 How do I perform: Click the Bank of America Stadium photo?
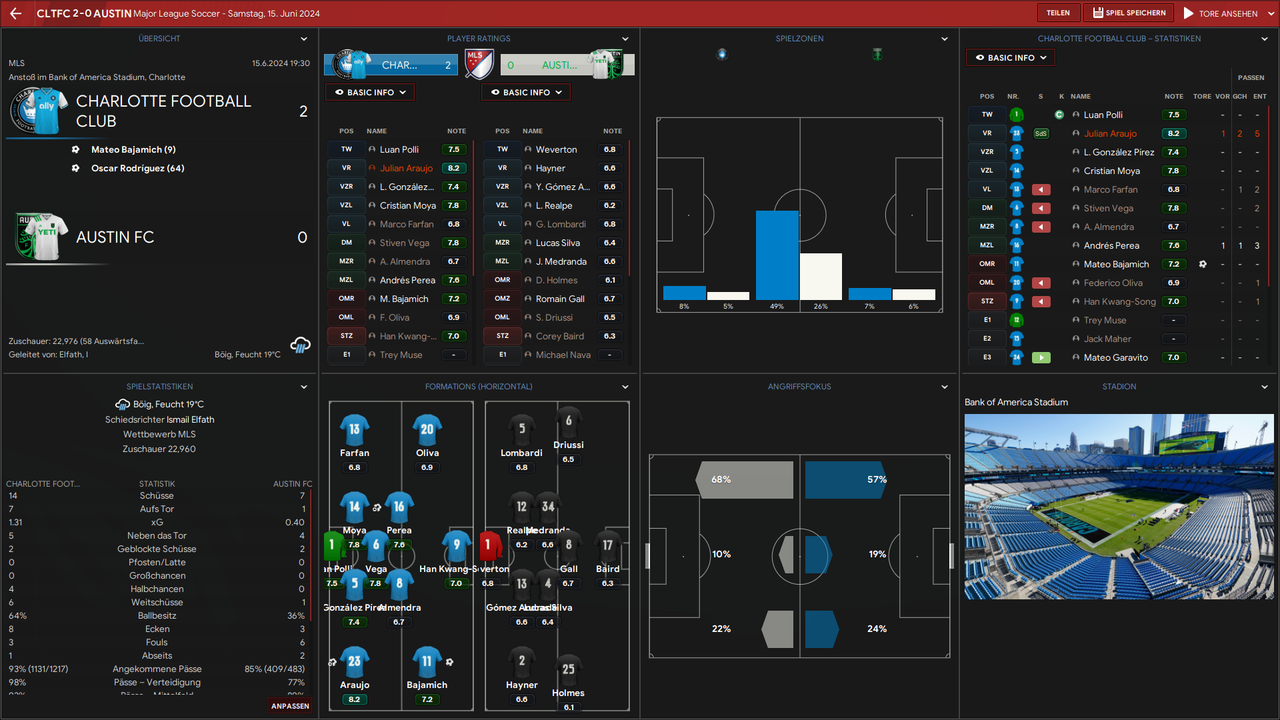point(1118,507)
